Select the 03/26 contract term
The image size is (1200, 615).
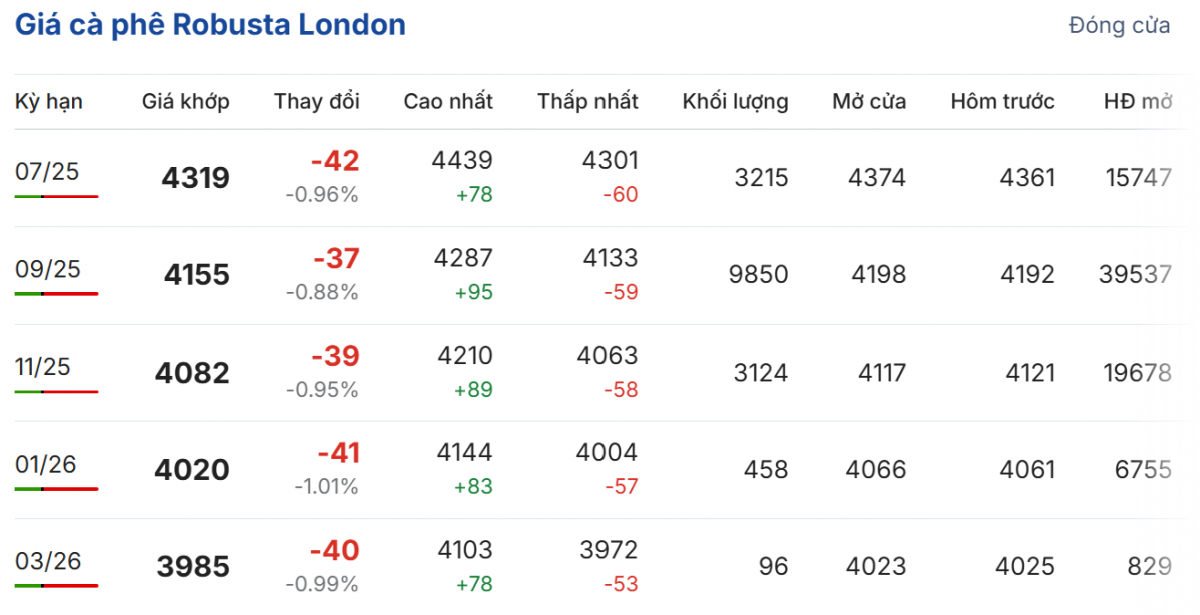(47, 560)
